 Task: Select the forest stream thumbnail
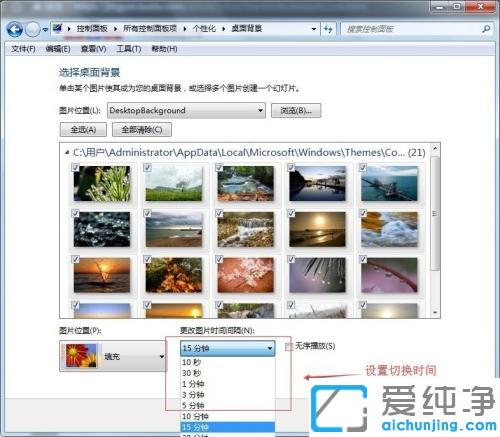(x=246, y=184)
